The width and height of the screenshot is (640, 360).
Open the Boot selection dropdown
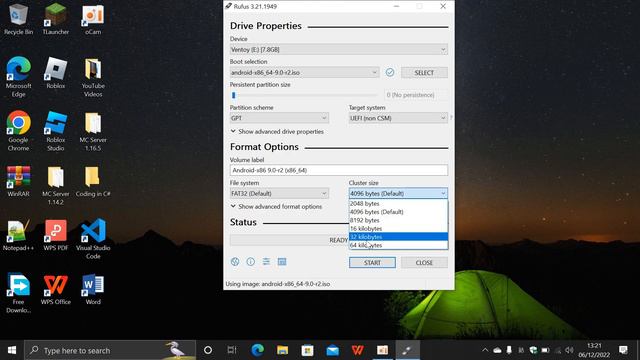click(x=304, y=72)
